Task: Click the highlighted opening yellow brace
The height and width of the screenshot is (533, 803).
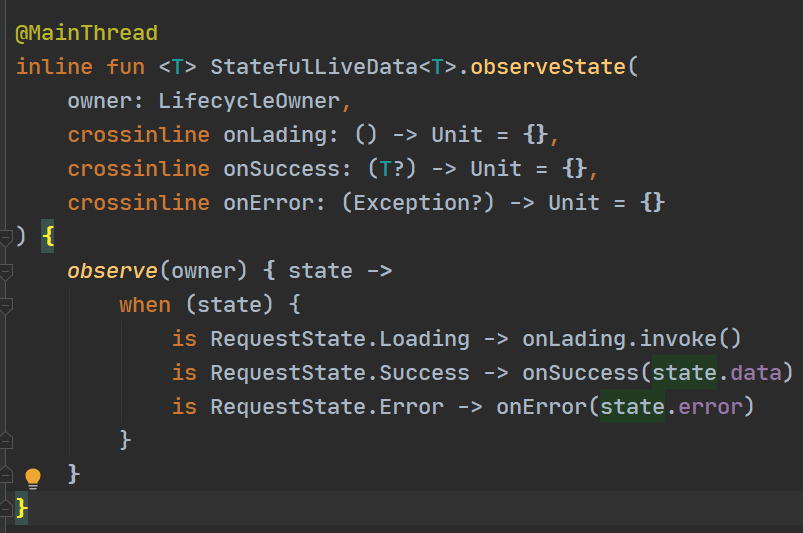Action: point(48,236)
